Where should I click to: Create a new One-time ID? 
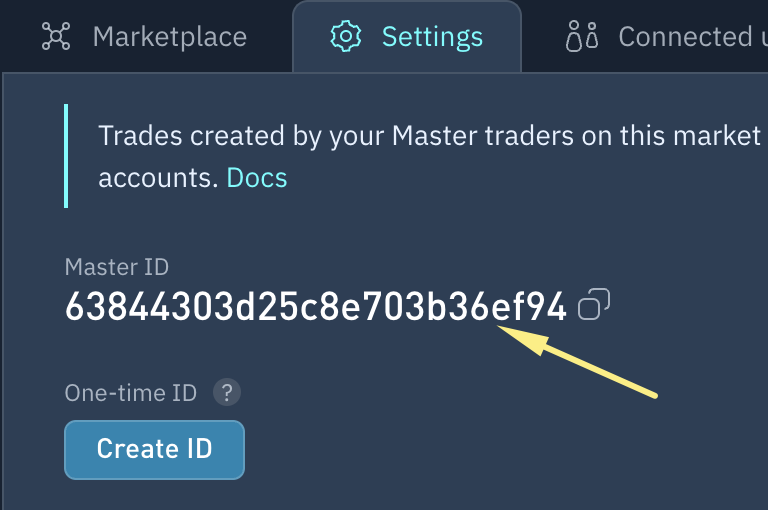pyautogui.click(x=154, y=450)
